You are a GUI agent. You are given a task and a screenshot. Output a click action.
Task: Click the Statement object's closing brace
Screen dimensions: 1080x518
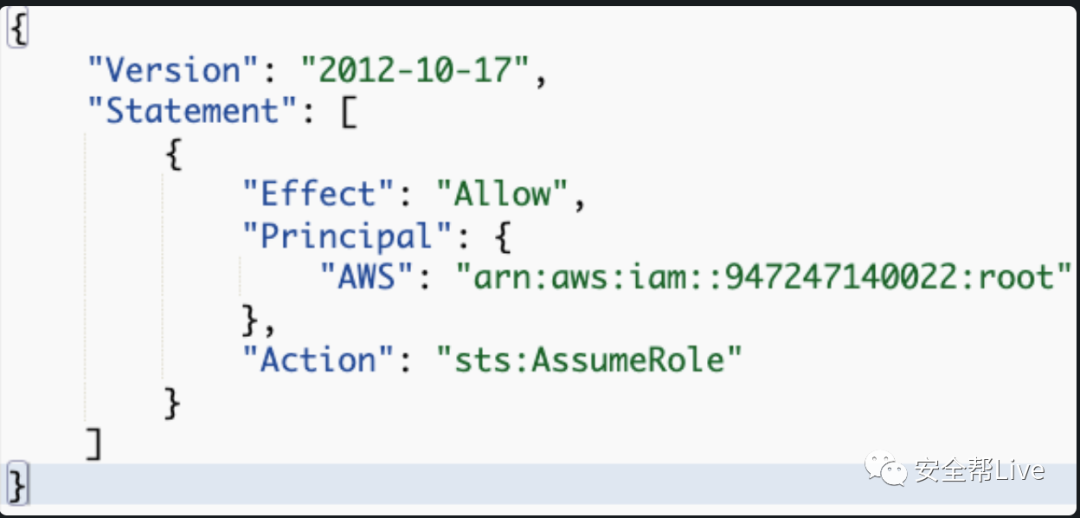point(173,404)
